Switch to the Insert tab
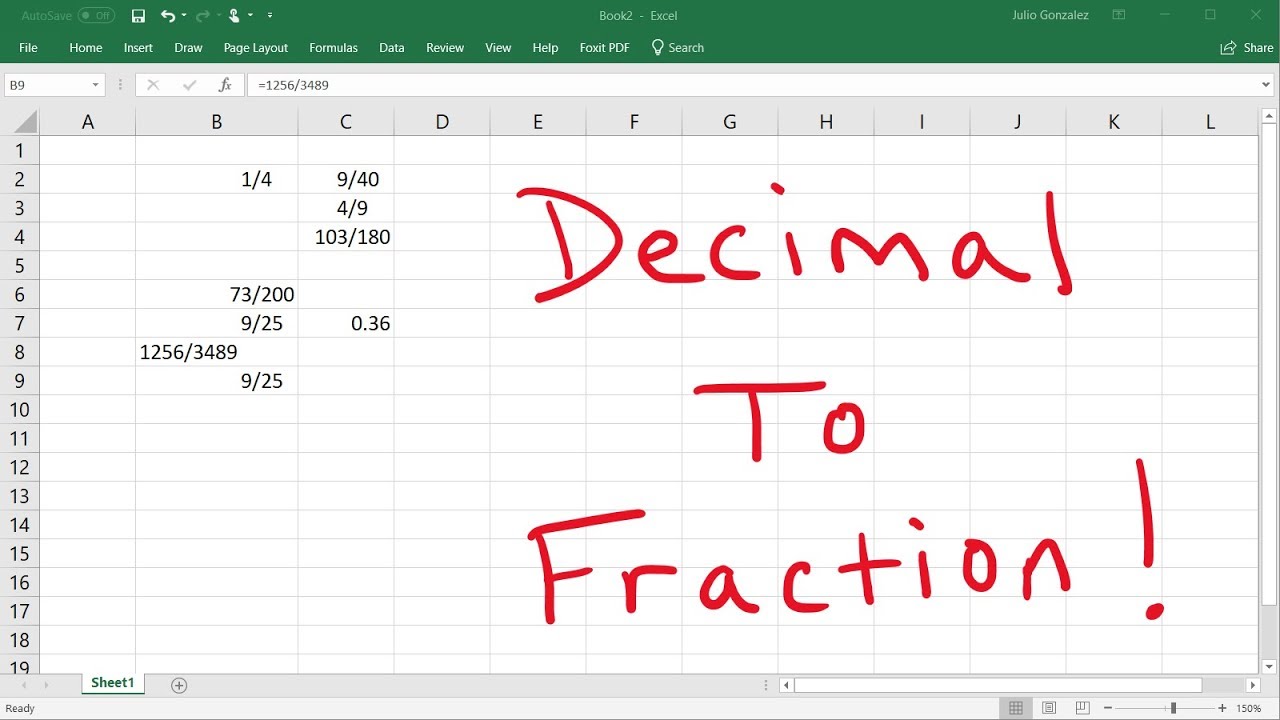Image resolution: width=1280 pixels, height=720 pixels. (138, 48)
